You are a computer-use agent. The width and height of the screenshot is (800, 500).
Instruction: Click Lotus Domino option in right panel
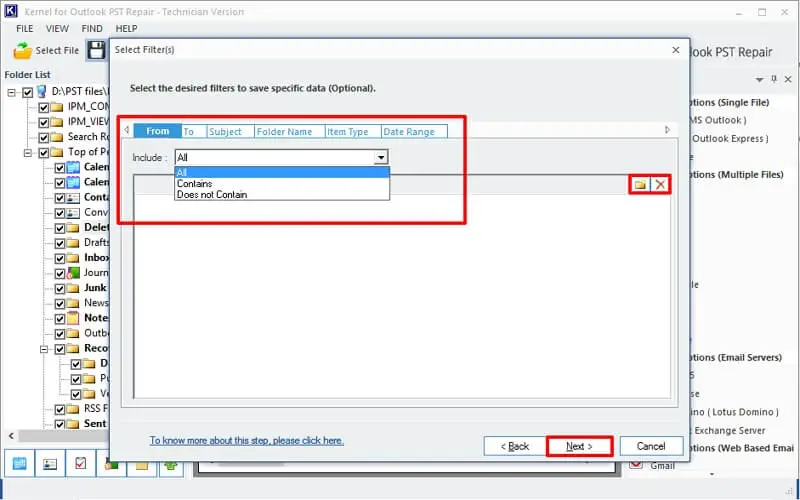[x=735, y=412]
